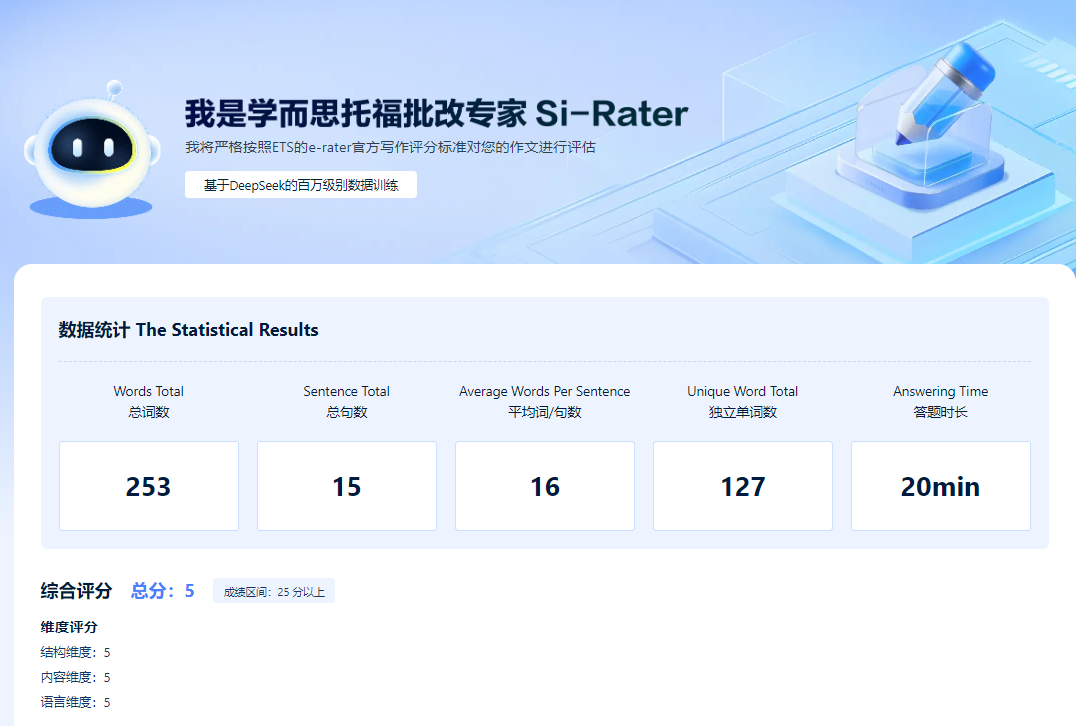
Task: Click the 结构维度 score line
Action: 76,652
